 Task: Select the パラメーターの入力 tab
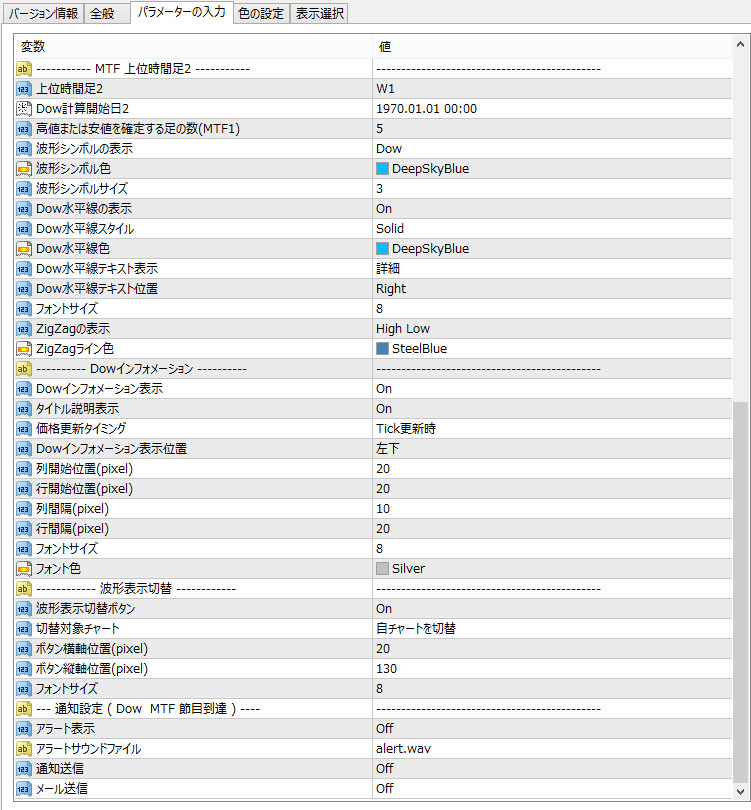181,12
